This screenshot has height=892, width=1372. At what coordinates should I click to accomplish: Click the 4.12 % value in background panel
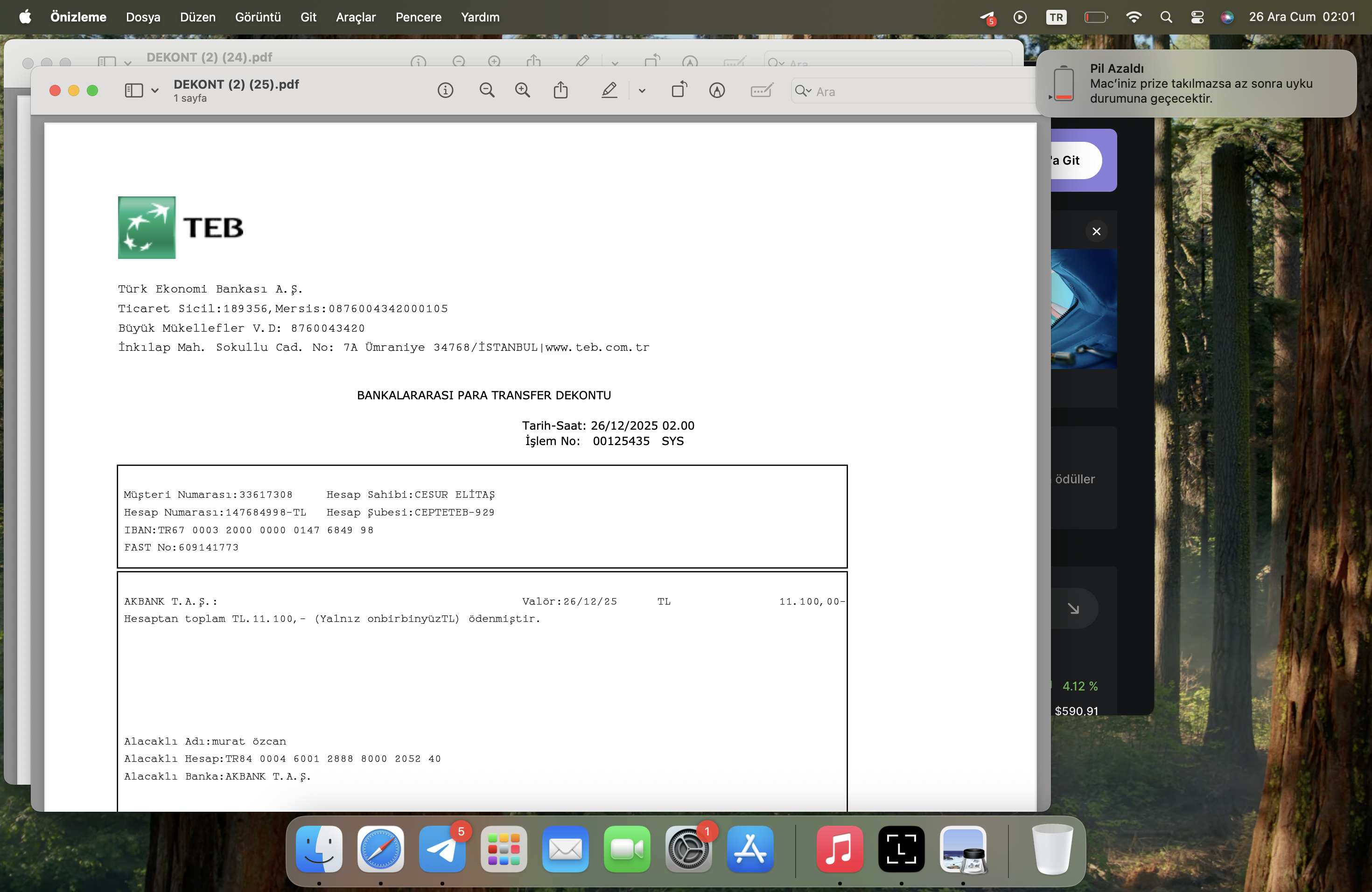coord(1080,686)
